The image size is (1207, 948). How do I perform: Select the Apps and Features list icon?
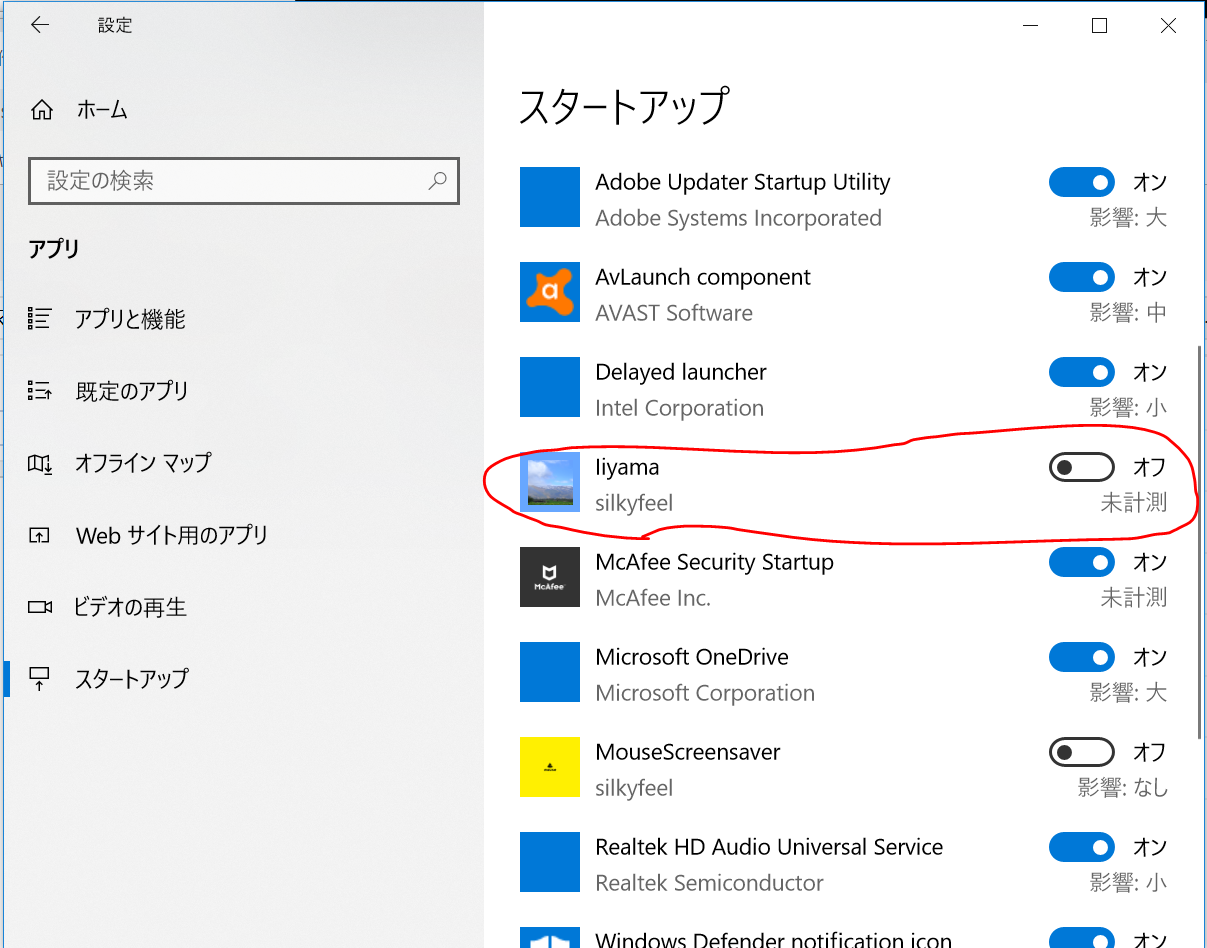tap(40, 319)
